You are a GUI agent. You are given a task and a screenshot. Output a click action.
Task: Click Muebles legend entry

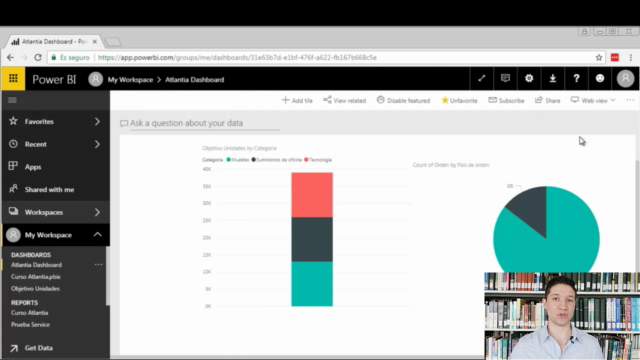pyautogui.click(x=238, y=160)
